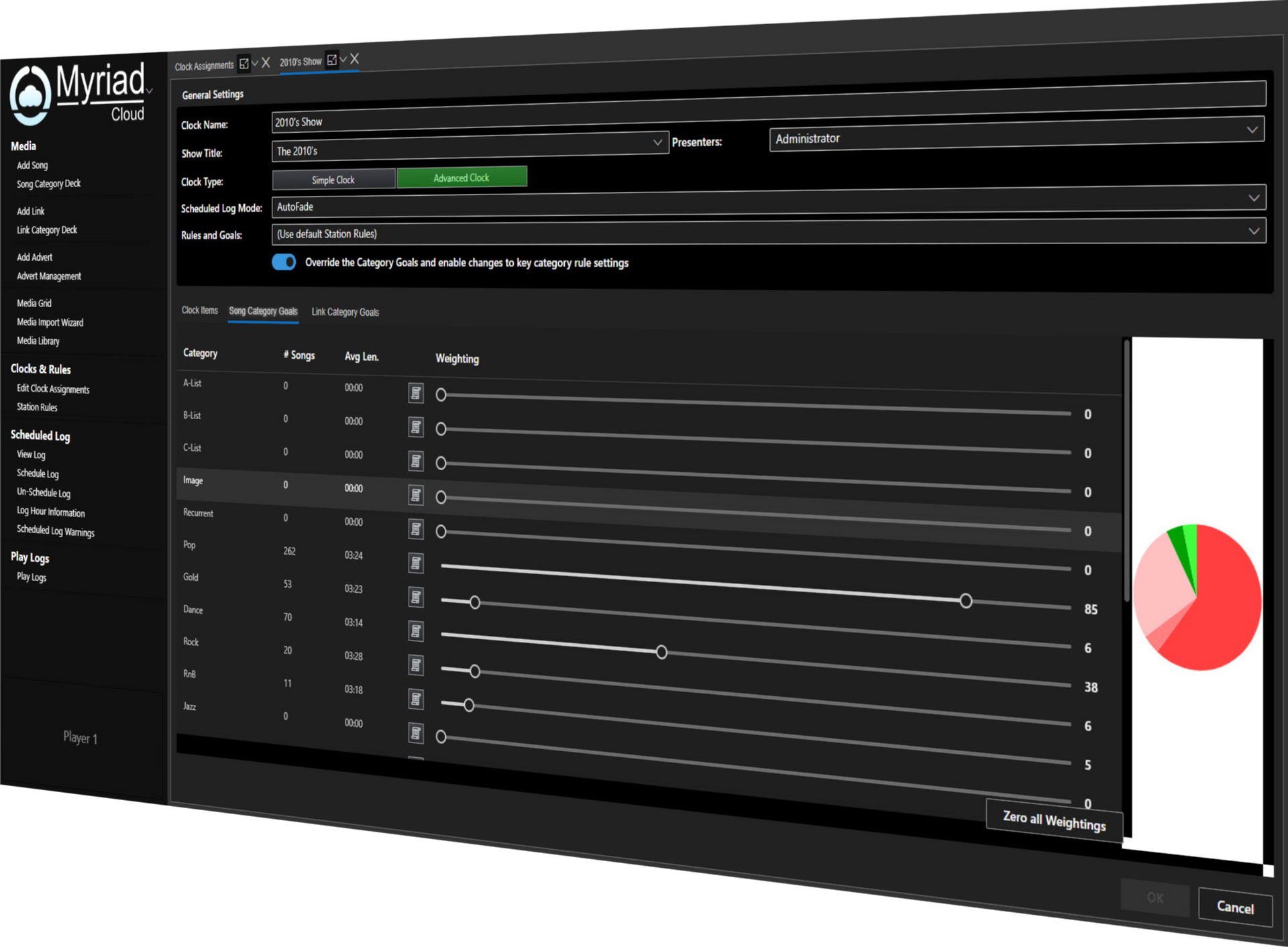
Task: Enable the Override Category Goals toggle
Action: [284, 262]
